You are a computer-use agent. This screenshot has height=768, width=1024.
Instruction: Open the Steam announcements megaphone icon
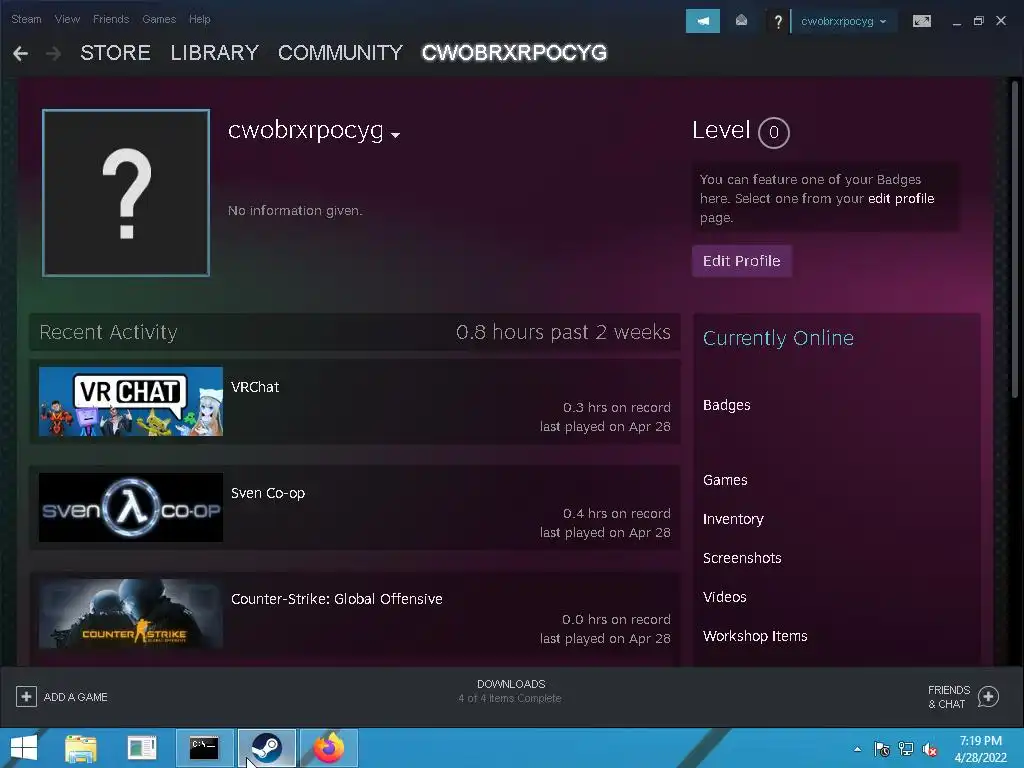(x=703, y=21)
